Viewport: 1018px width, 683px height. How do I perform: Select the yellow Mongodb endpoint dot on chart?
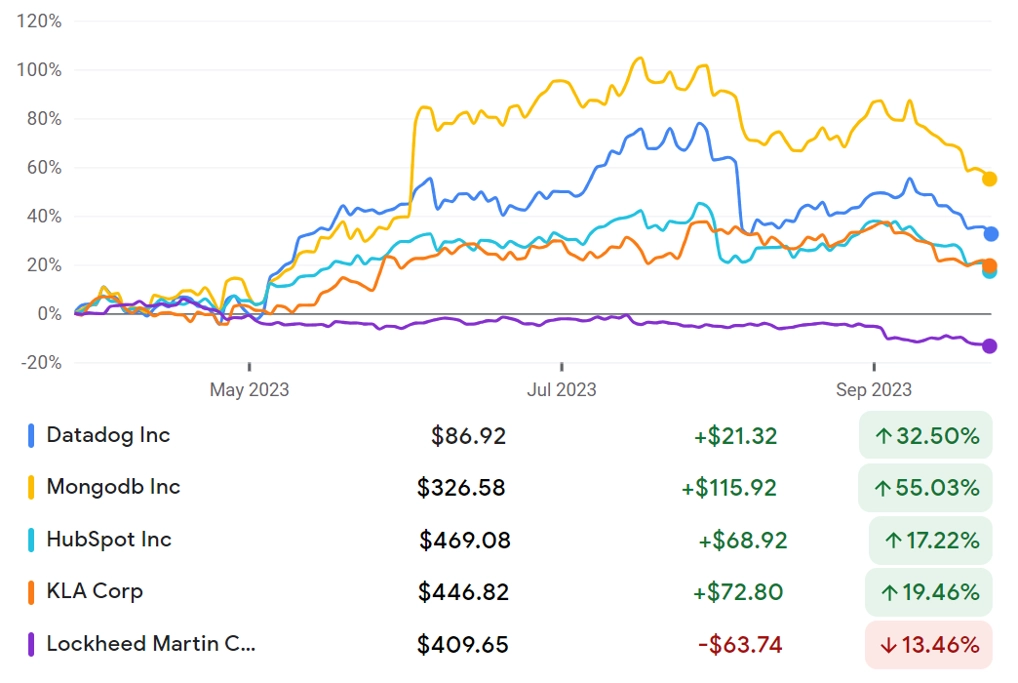(989, 179)
